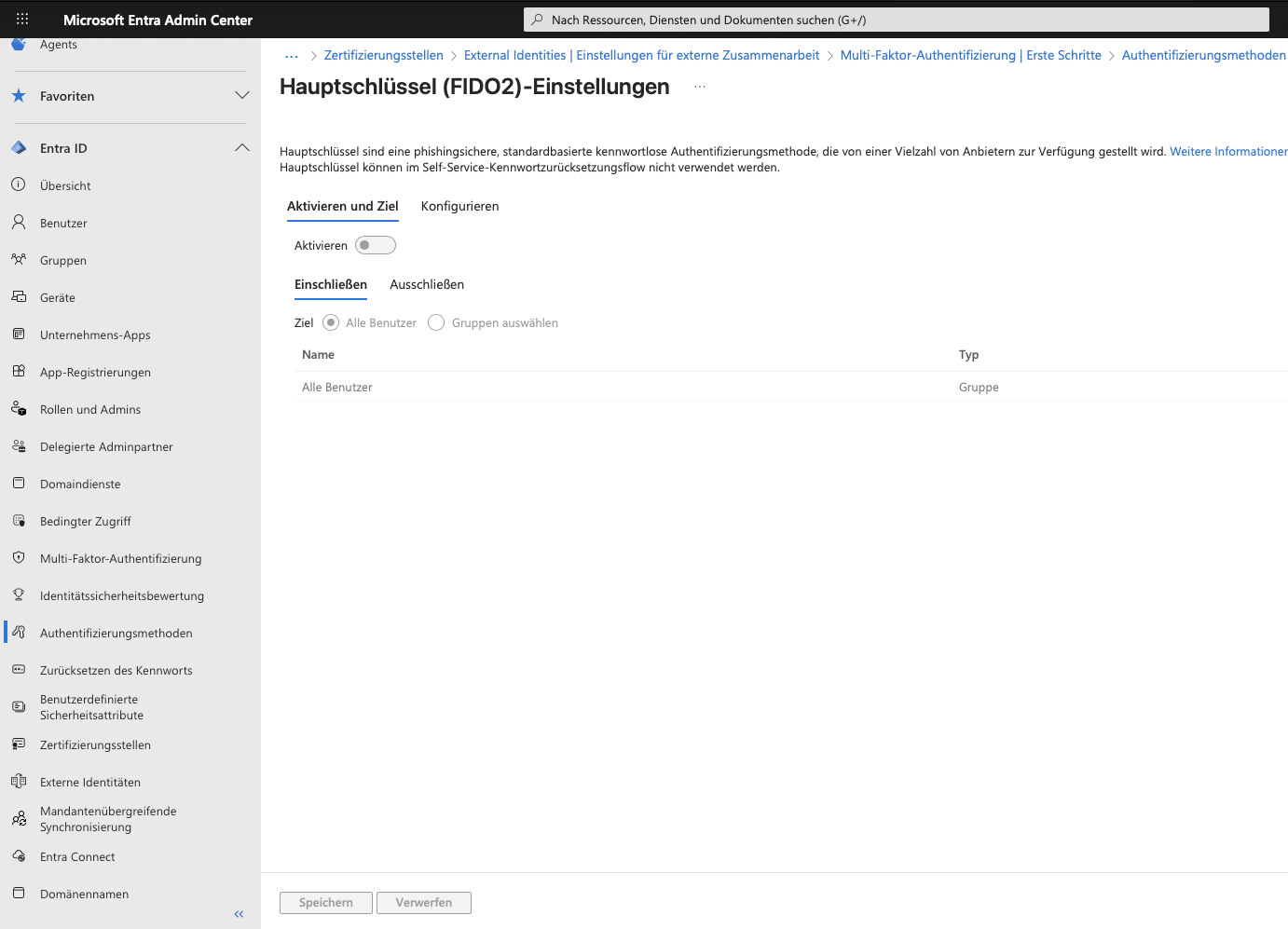
Task: Toggle the Aktivieren switch on
Action: tap(375, 245)
